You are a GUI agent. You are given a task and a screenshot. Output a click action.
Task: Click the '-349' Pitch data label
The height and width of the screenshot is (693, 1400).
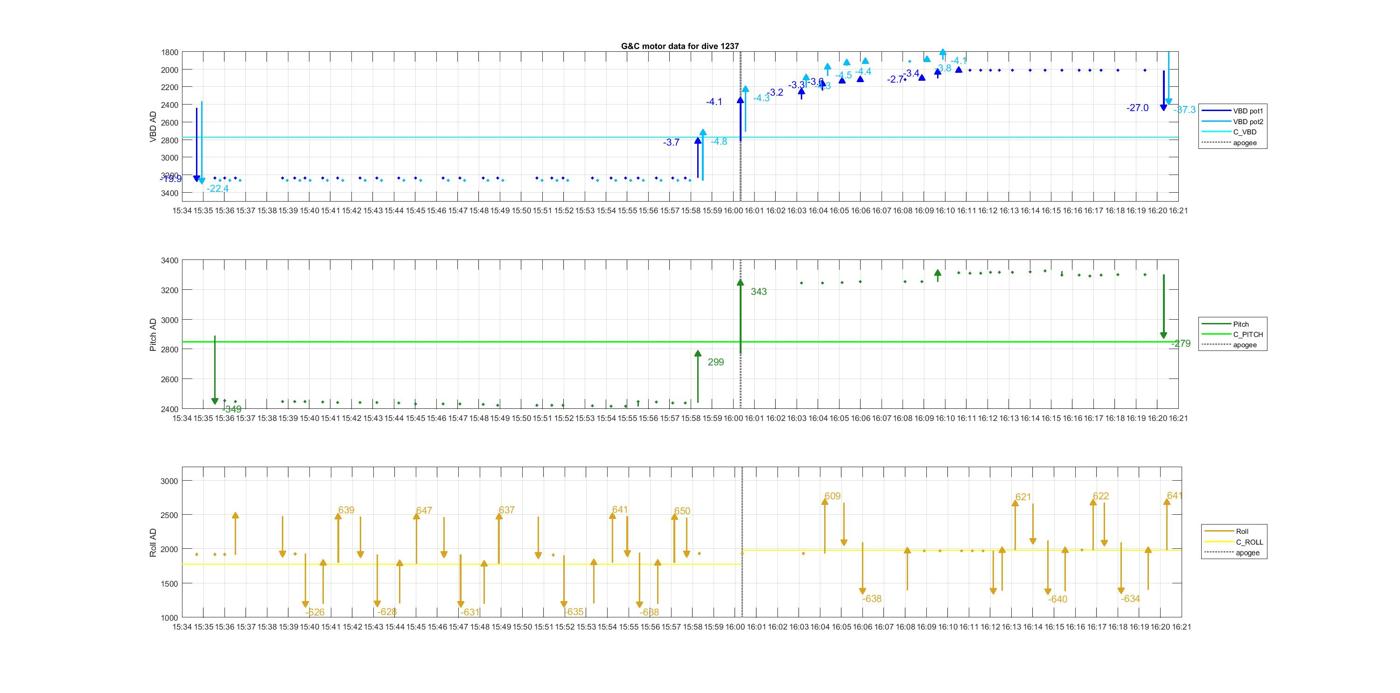coord(232,409)
